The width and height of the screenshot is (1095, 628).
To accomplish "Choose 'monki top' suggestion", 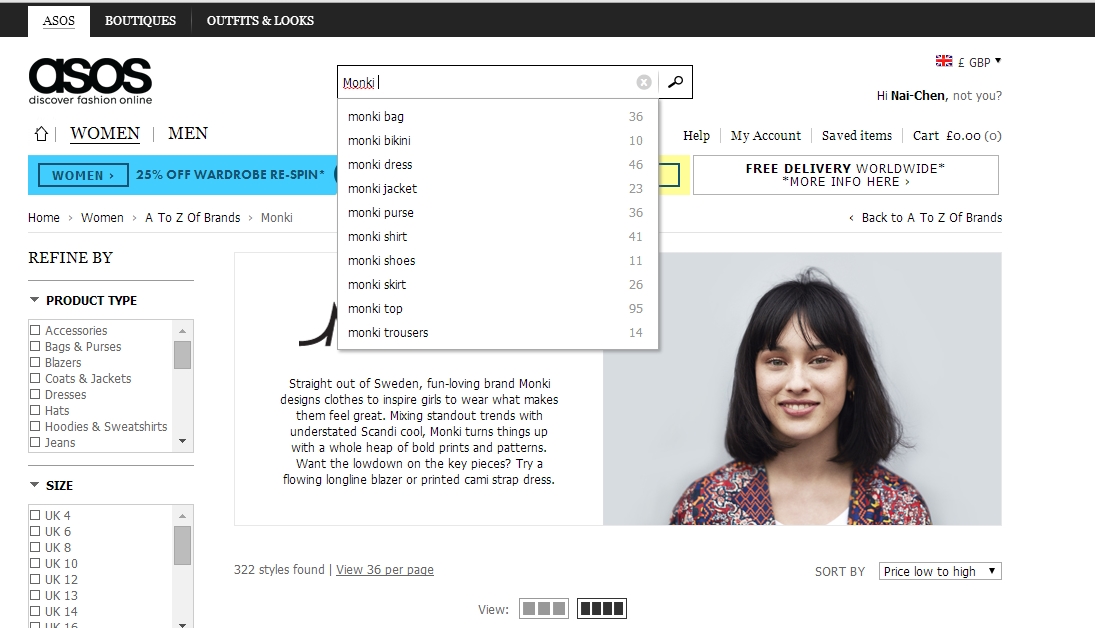I will (x=497, y=309).
